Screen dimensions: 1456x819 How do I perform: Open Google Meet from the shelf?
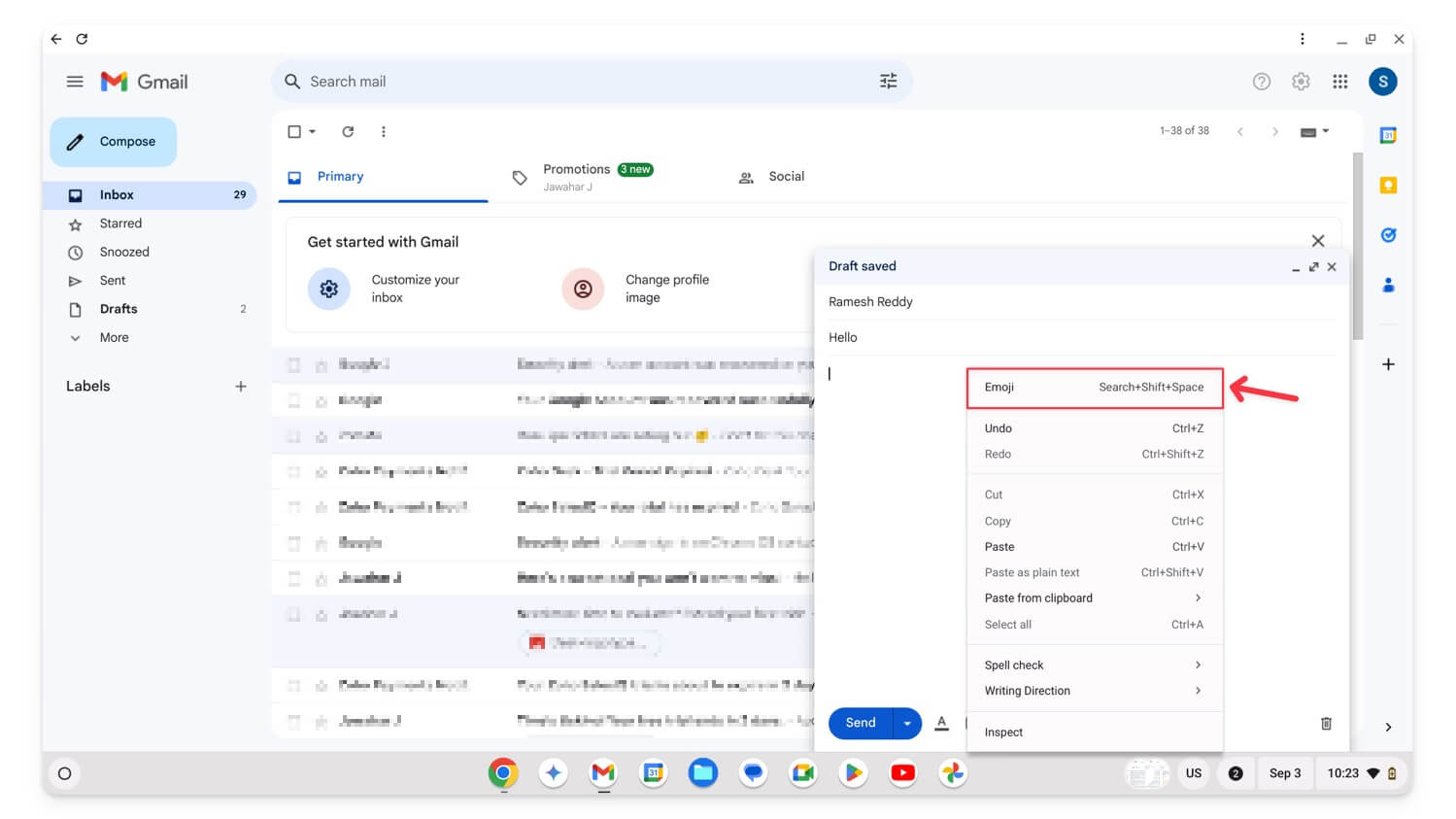pos(803,773)
